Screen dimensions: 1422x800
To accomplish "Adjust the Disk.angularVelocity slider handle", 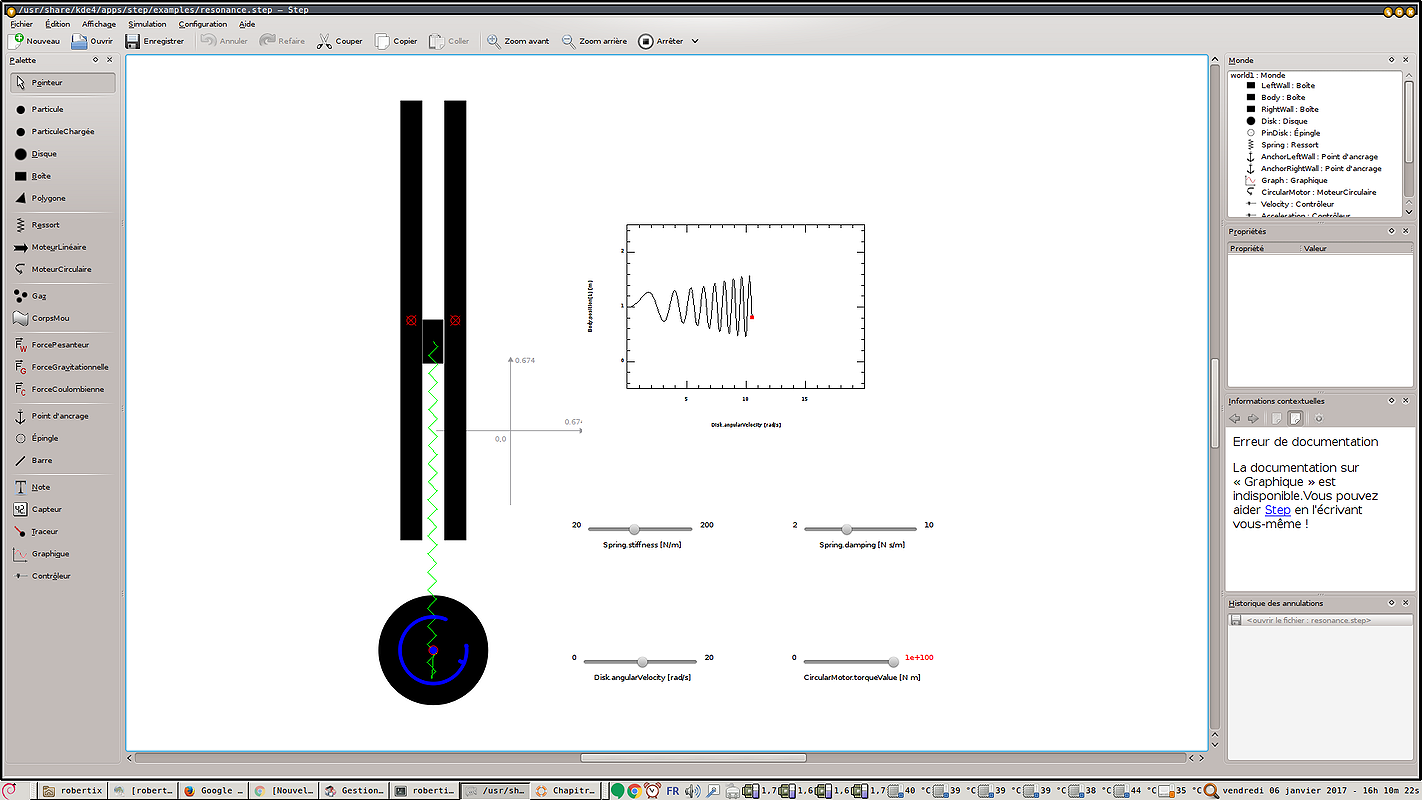I will (x=642, y=662).
